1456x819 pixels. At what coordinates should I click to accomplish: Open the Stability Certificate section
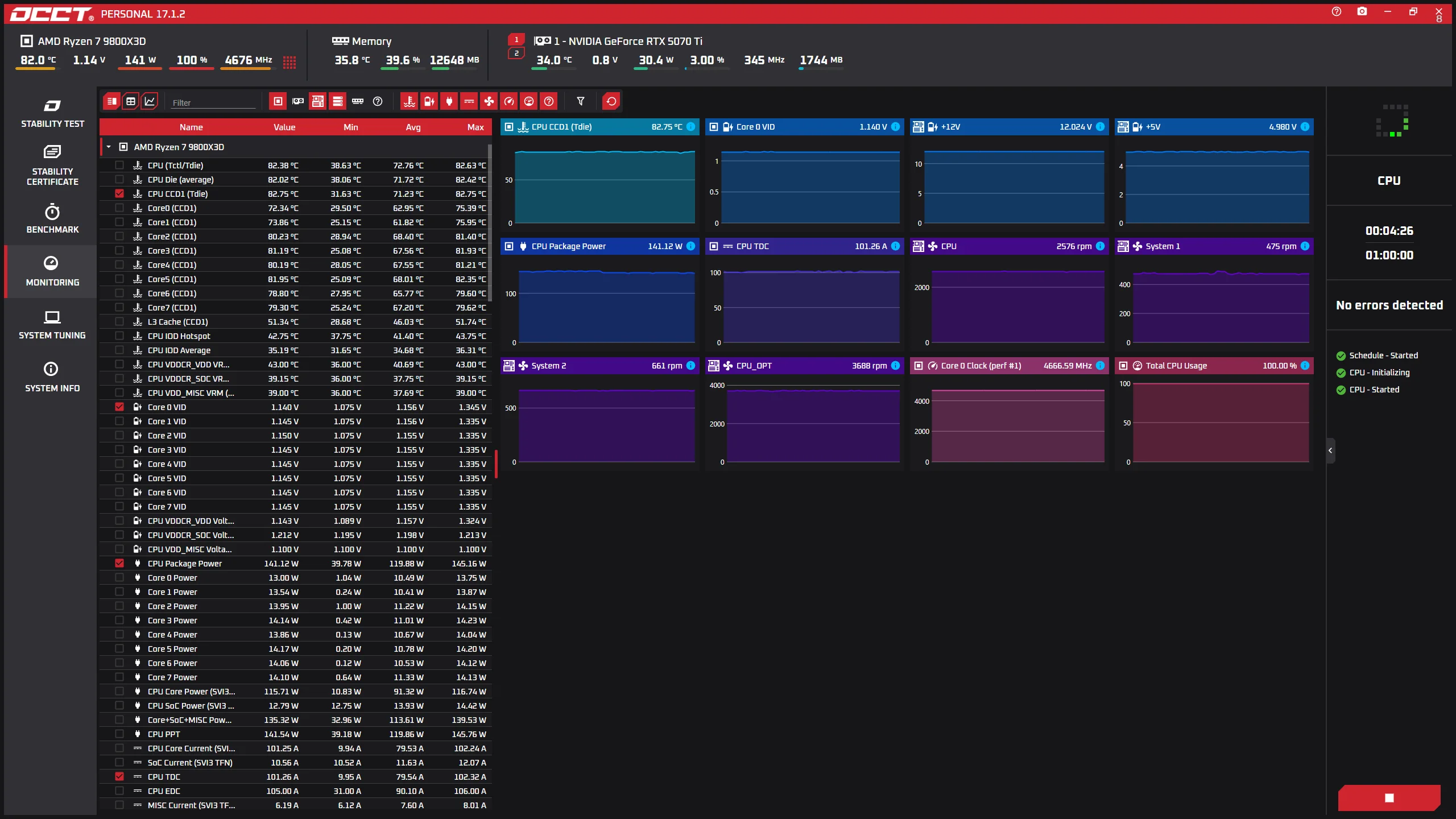[52, 166]
